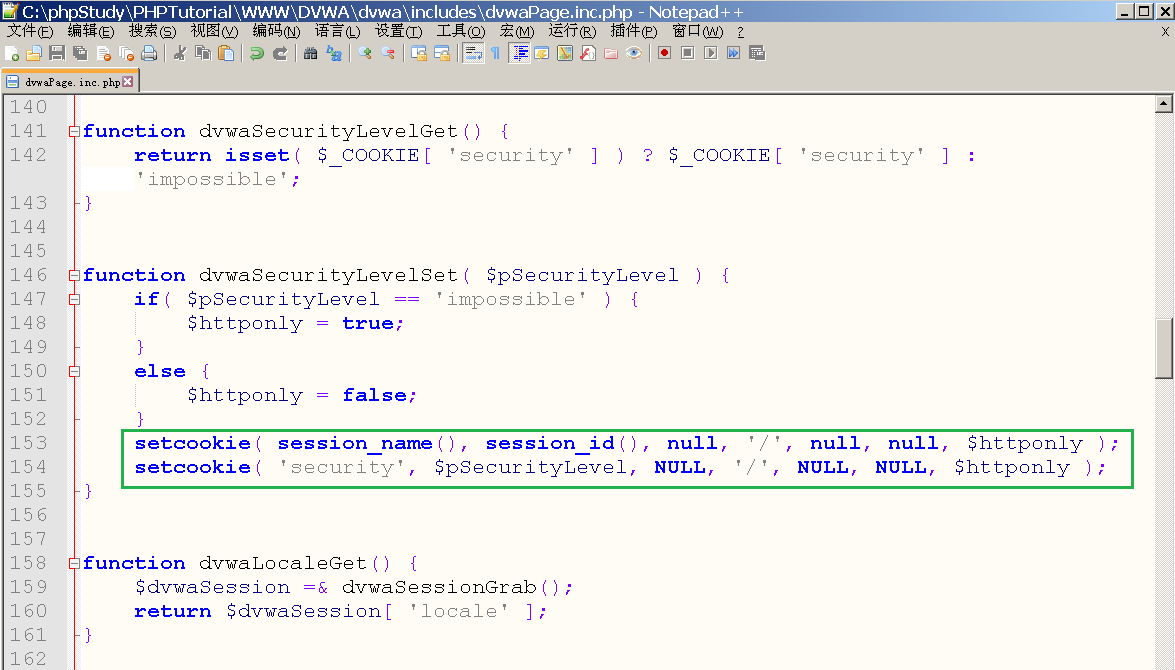Show the Document Map panel icon
1175x670 pixels.
[x=565, y=53]
